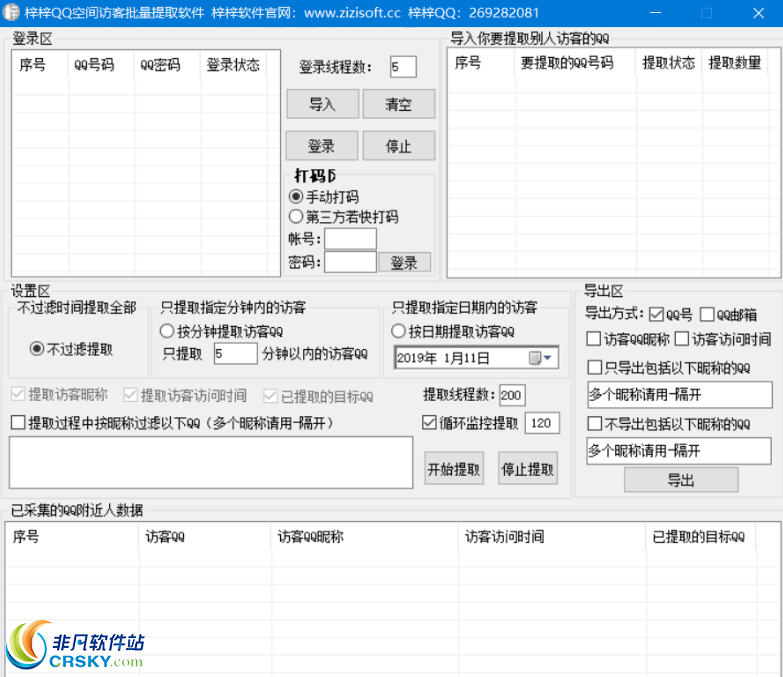Screen dimensions: 783x677
Task: Toggle the QQ号 export checkbox
Action: tap(656, 315)
